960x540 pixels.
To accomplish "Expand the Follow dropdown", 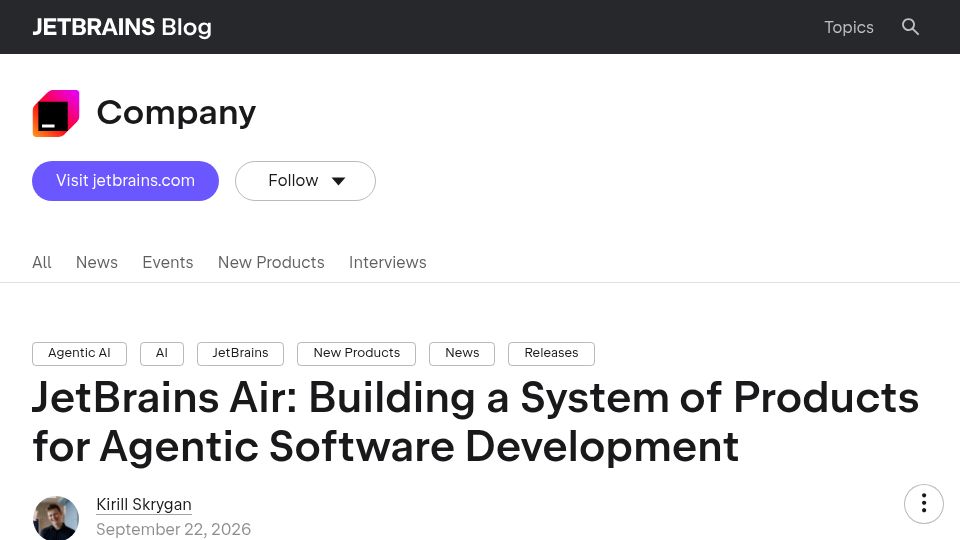I will coord(306,181).
